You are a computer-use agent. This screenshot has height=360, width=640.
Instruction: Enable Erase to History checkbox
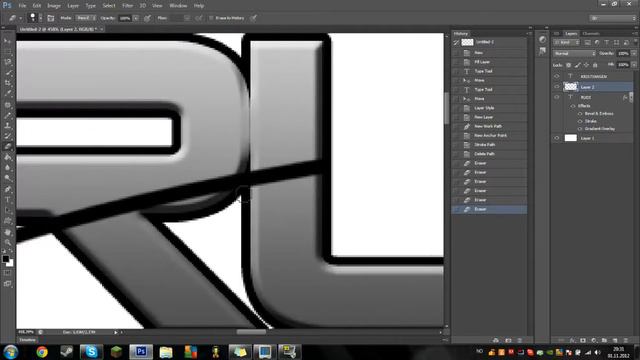(211, 18)
